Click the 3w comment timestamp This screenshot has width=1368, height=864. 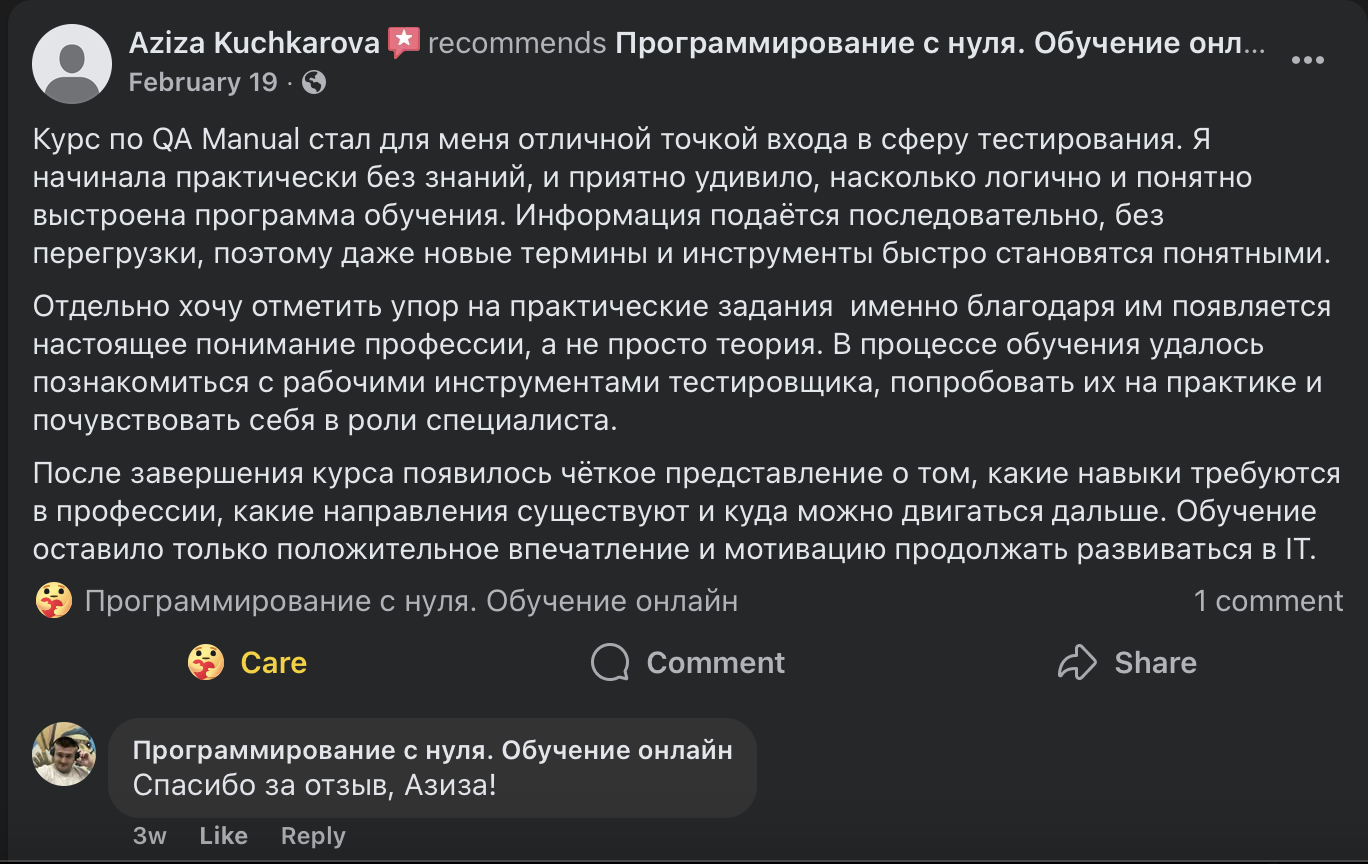147,836
